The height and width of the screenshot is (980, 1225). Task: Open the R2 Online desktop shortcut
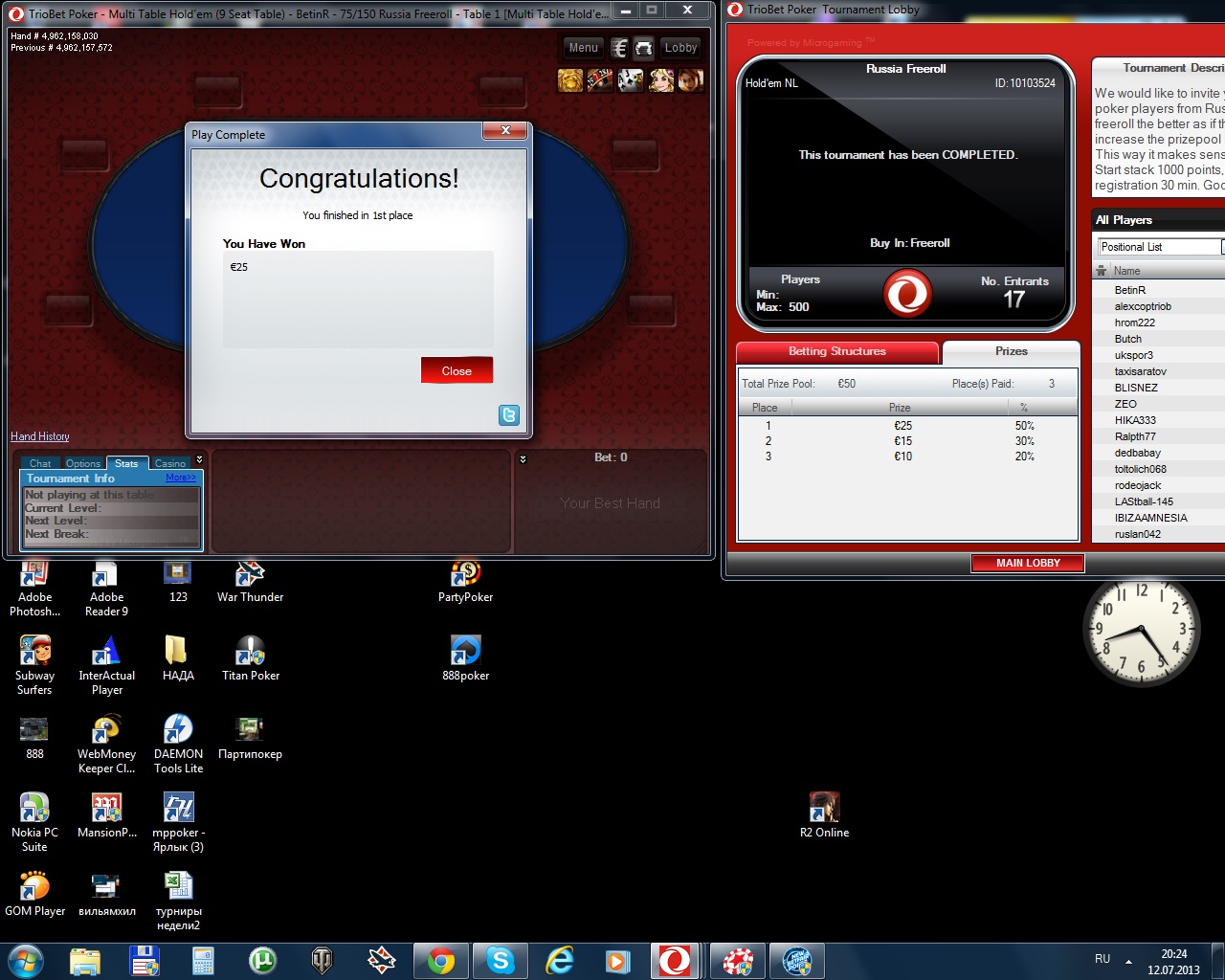(x=825, y=816)
